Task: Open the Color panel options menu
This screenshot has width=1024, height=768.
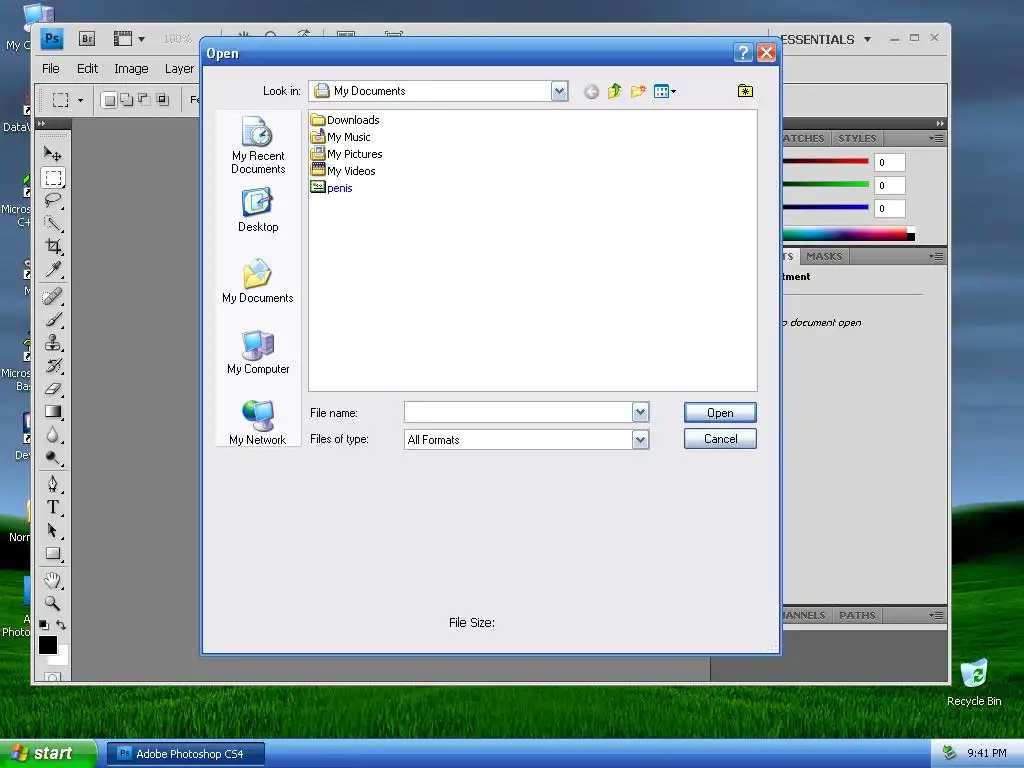Action: point(936,138)
